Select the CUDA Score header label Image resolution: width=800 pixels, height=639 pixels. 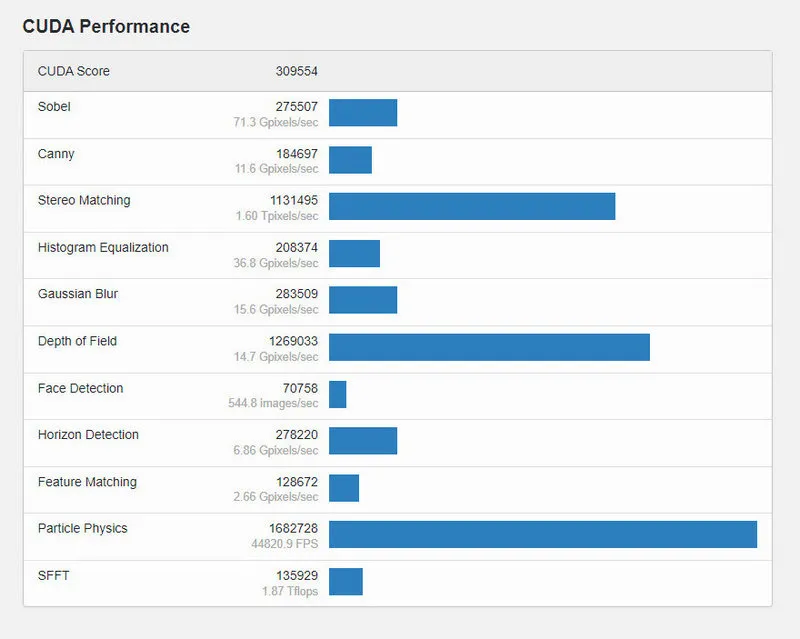tap(74, 71)
